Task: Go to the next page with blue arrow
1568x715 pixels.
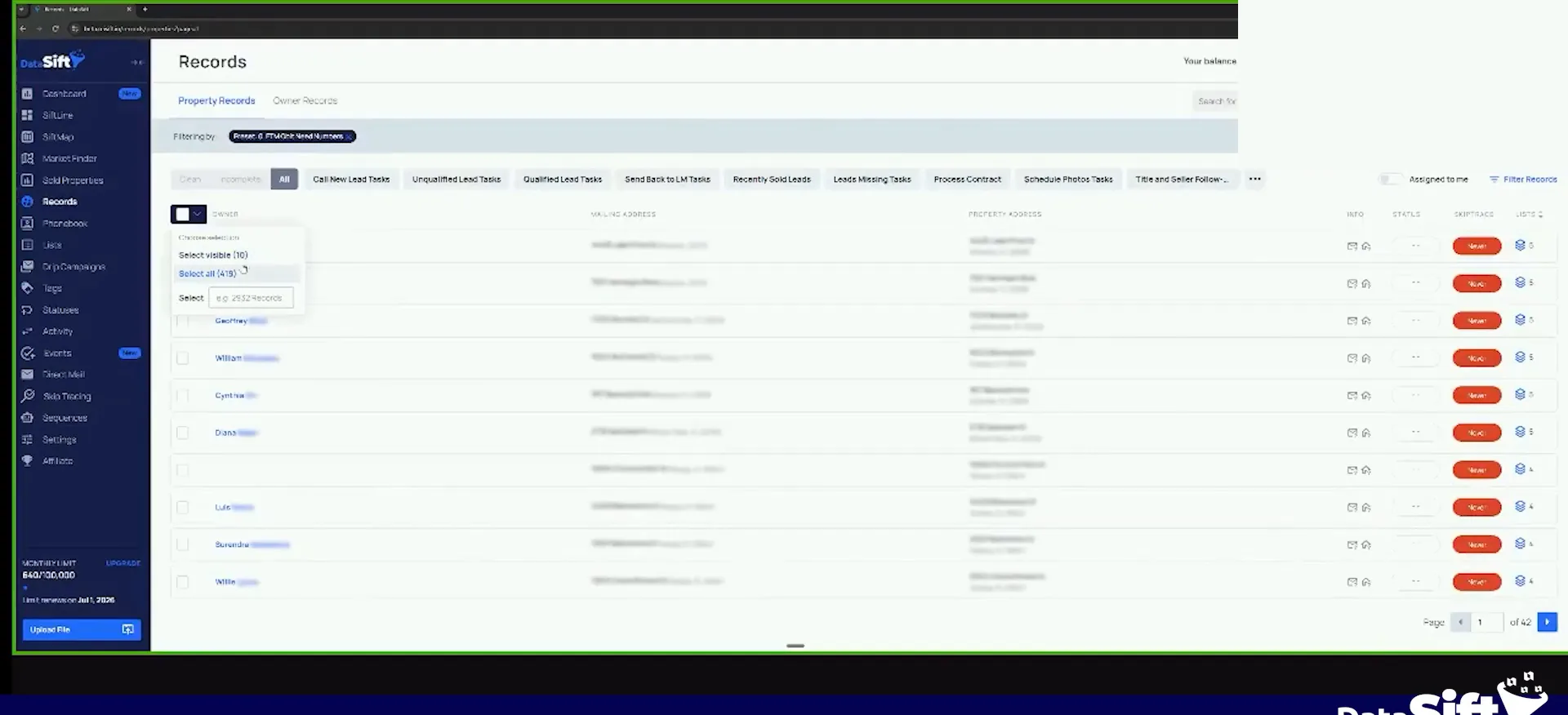Action: click(1547, 622)
